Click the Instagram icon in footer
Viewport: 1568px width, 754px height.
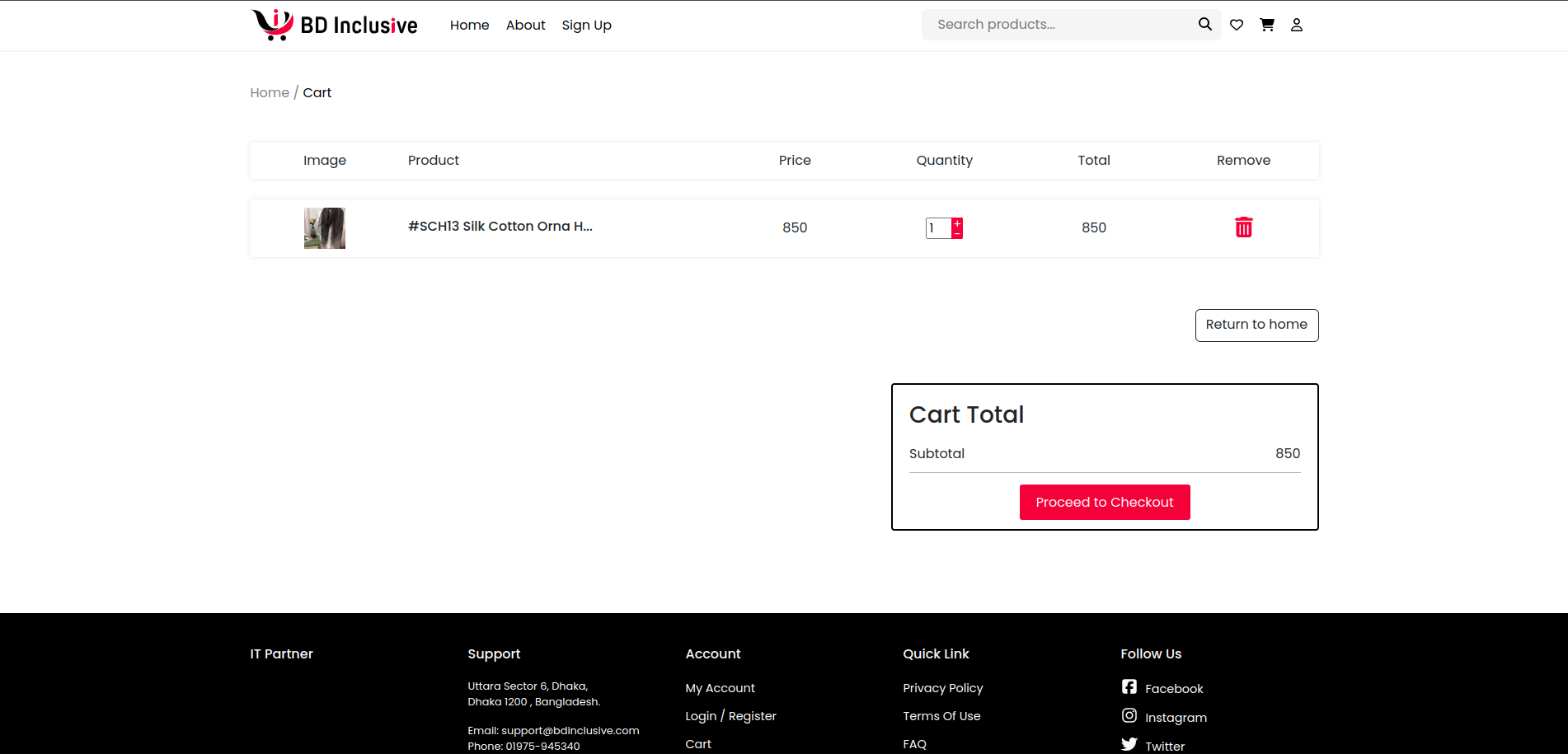tap(1129, 715)
